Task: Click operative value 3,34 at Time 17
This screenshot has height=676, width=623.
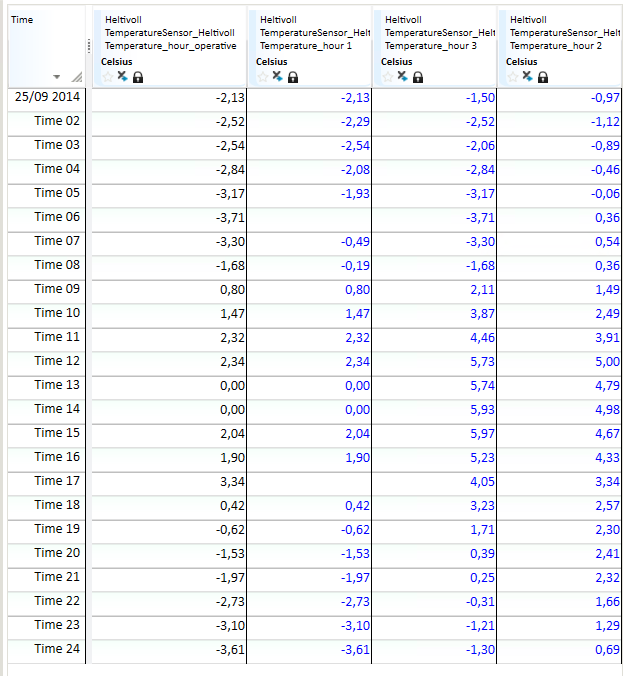Action: tap(231, 481)
